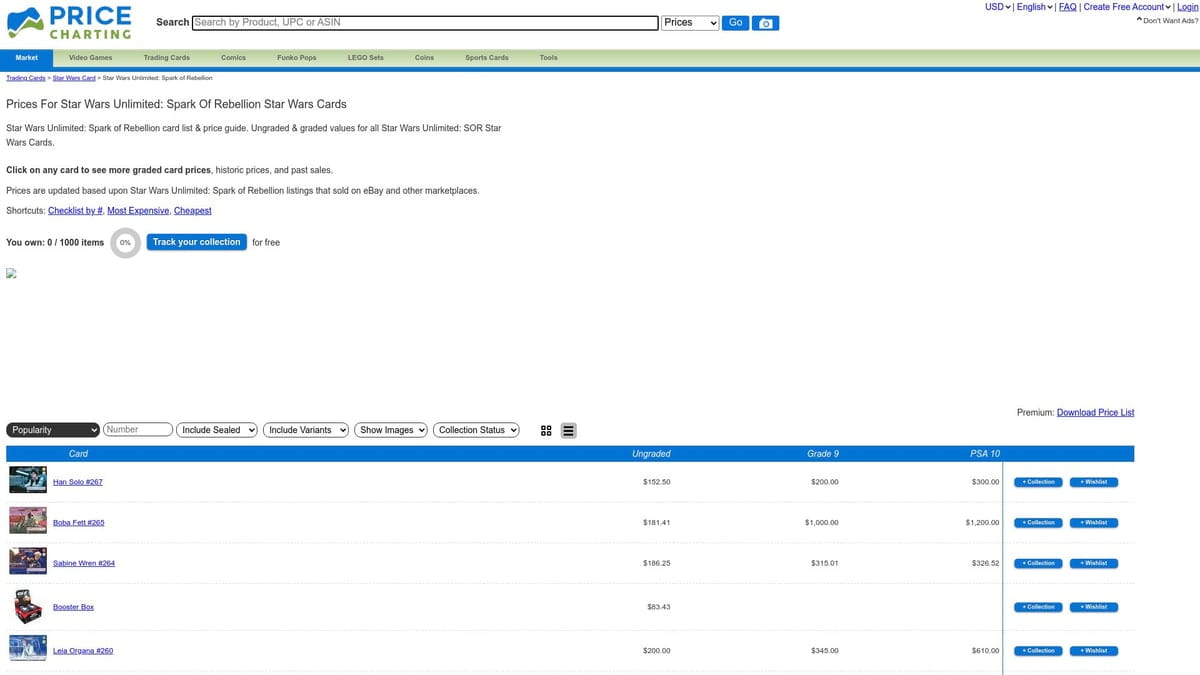Select the Market tab
The image size is (1200, 675).
(27, 58)
